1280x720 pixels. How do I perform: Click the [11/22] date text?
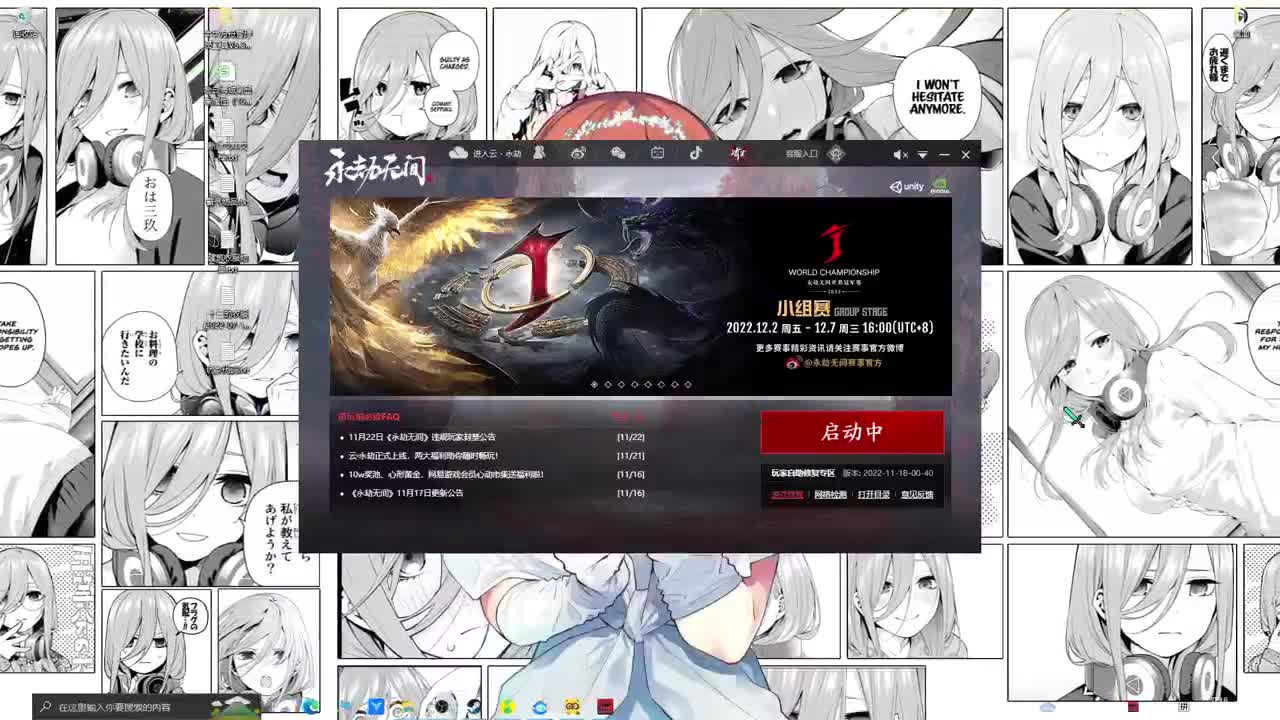click(631, 437)
